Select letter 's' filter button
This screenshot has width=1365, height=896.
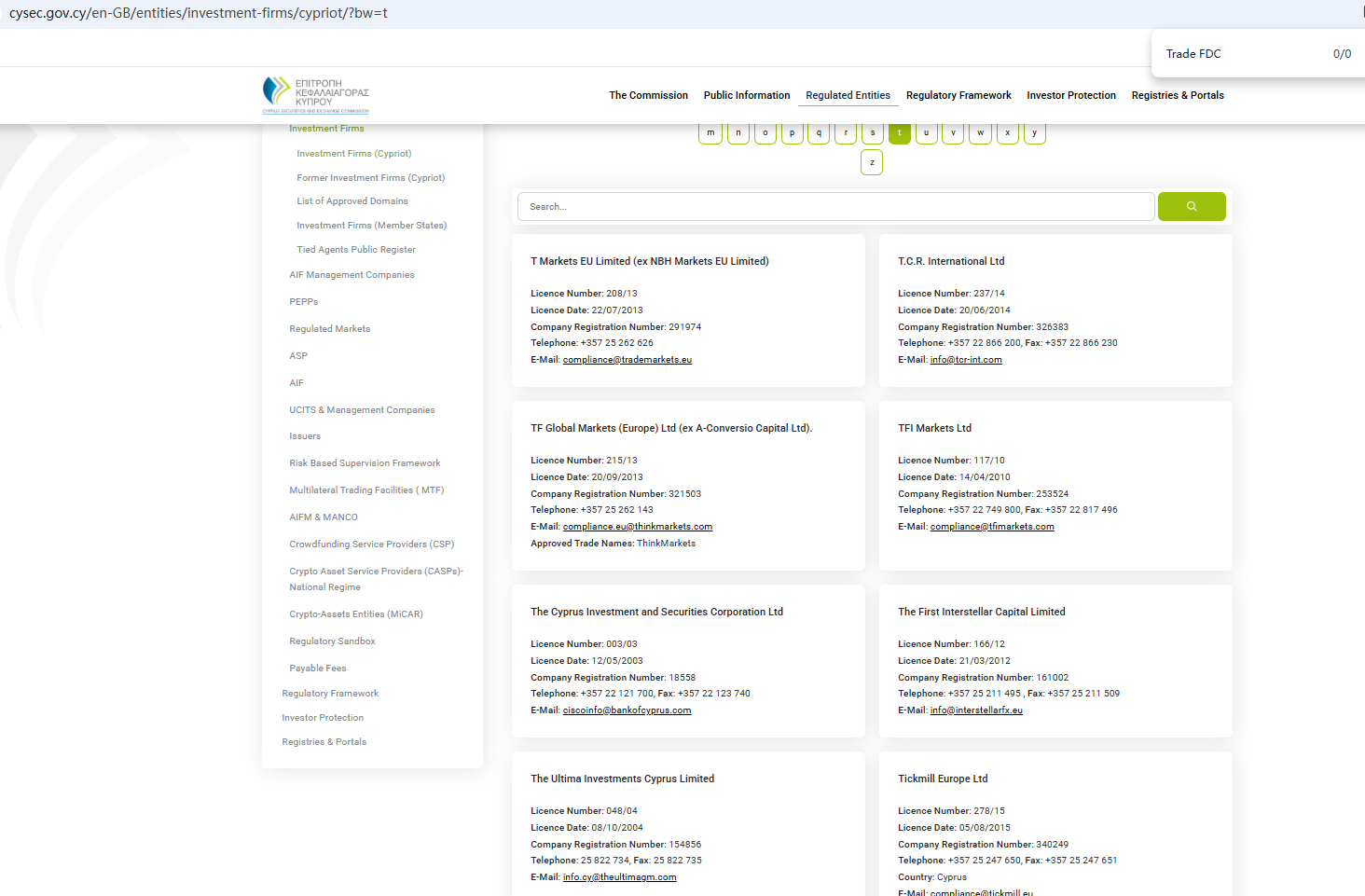point(873,133)
